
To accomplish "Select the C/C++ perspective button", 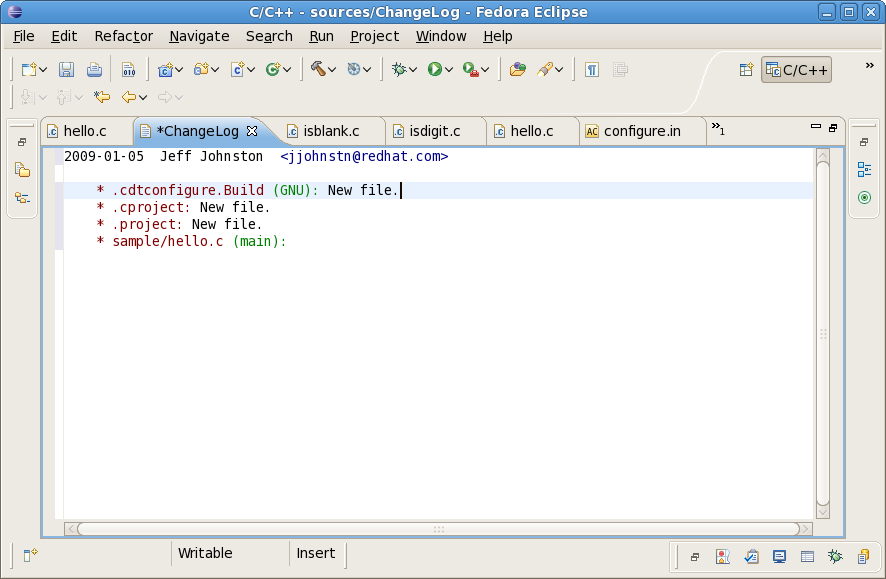I will (x=796, y=69).
